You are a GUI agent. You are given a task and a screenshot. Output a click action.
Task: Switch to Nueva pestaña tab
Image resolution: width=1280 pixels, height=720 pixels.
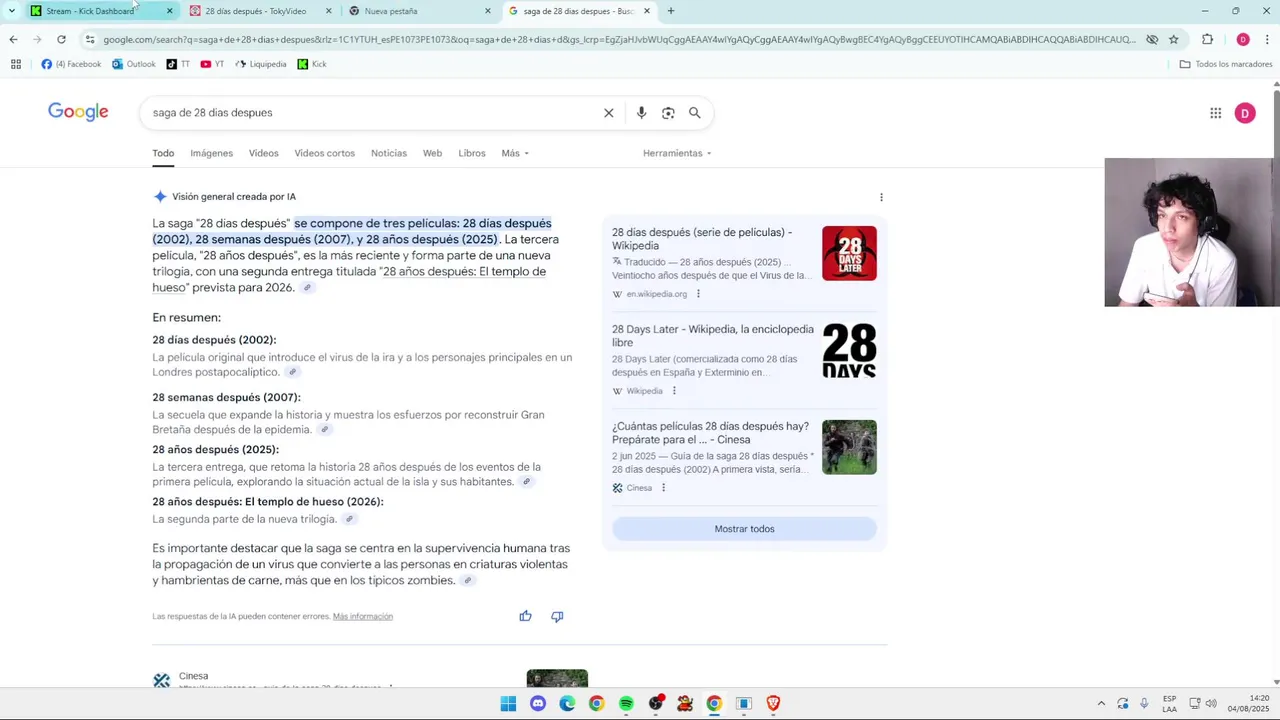pos(421,11)
